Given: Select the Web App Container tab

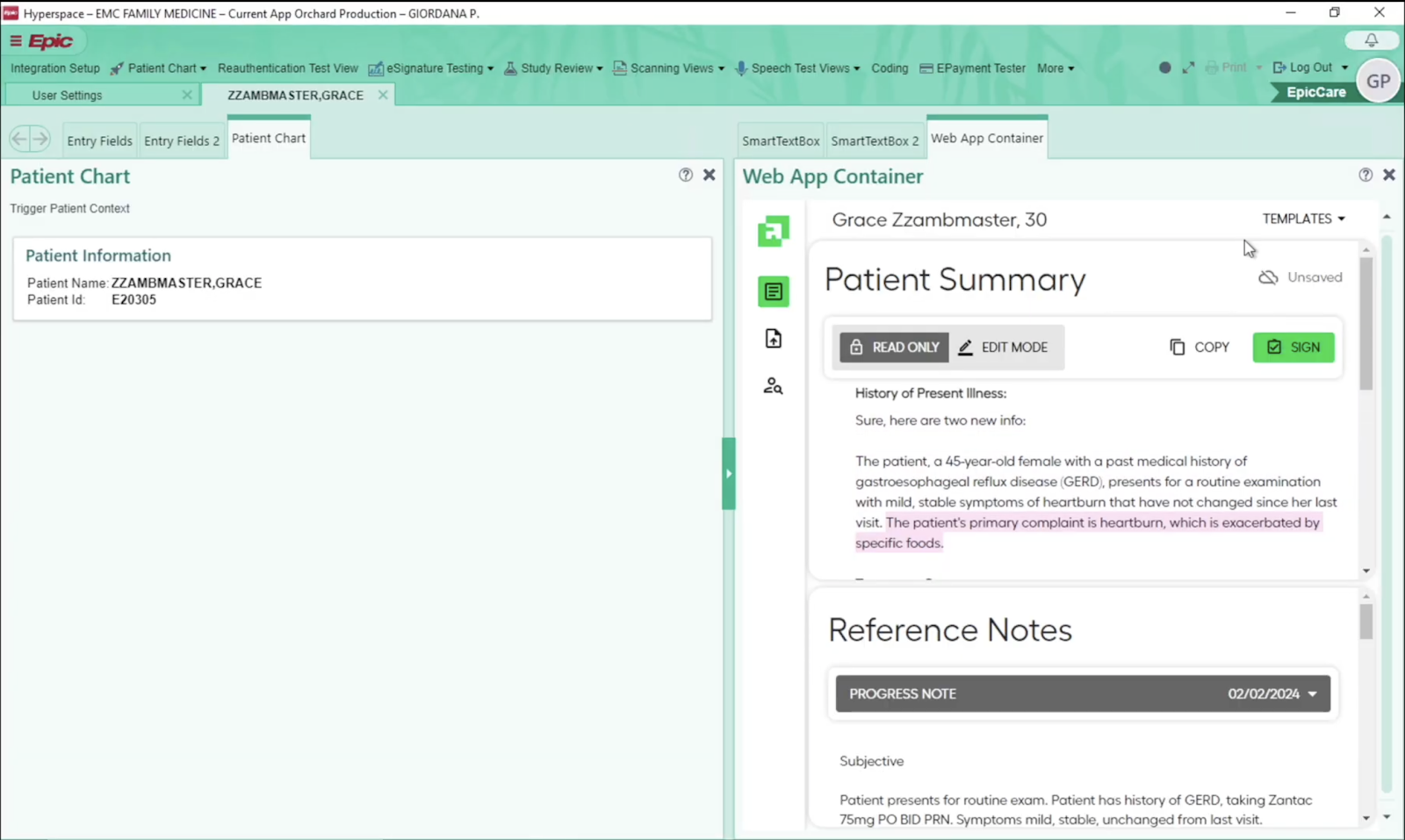Looking at the screenshot, I should [x=987, y=139].
